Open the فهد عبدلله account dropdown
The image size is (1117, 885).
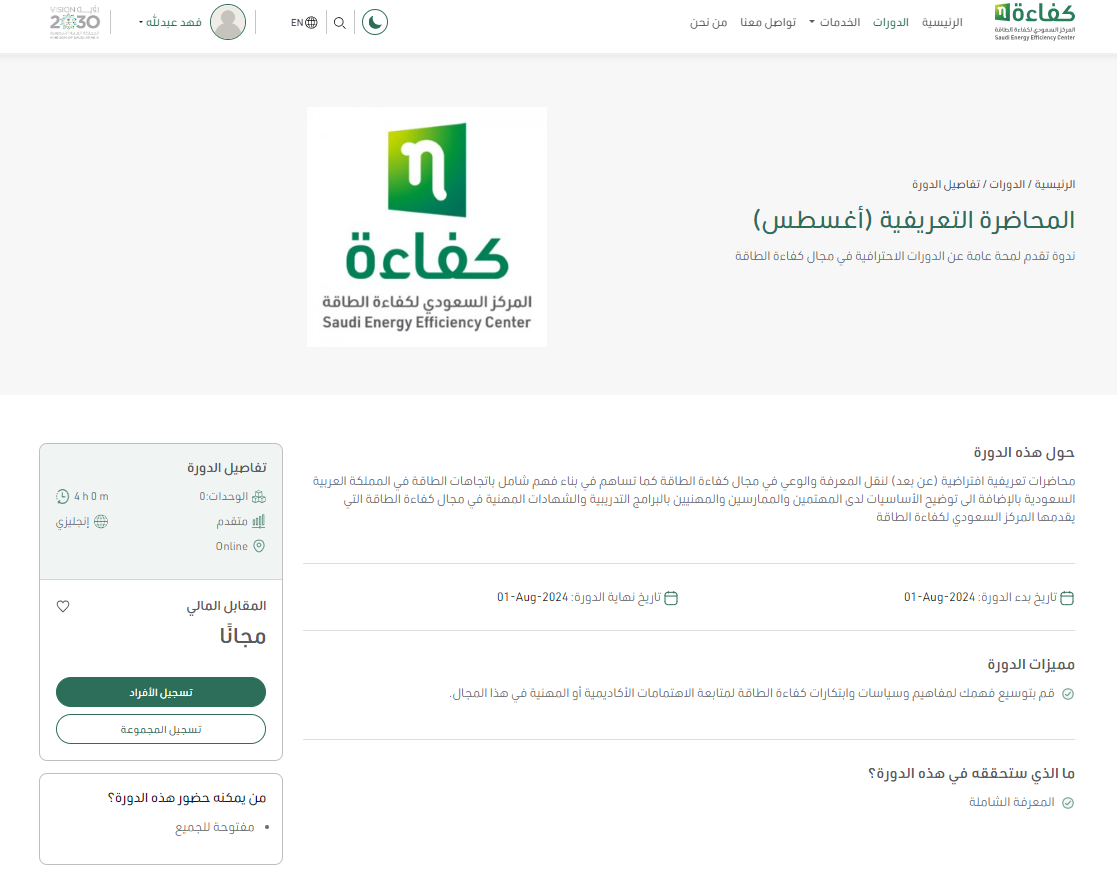tap(170, 22)
